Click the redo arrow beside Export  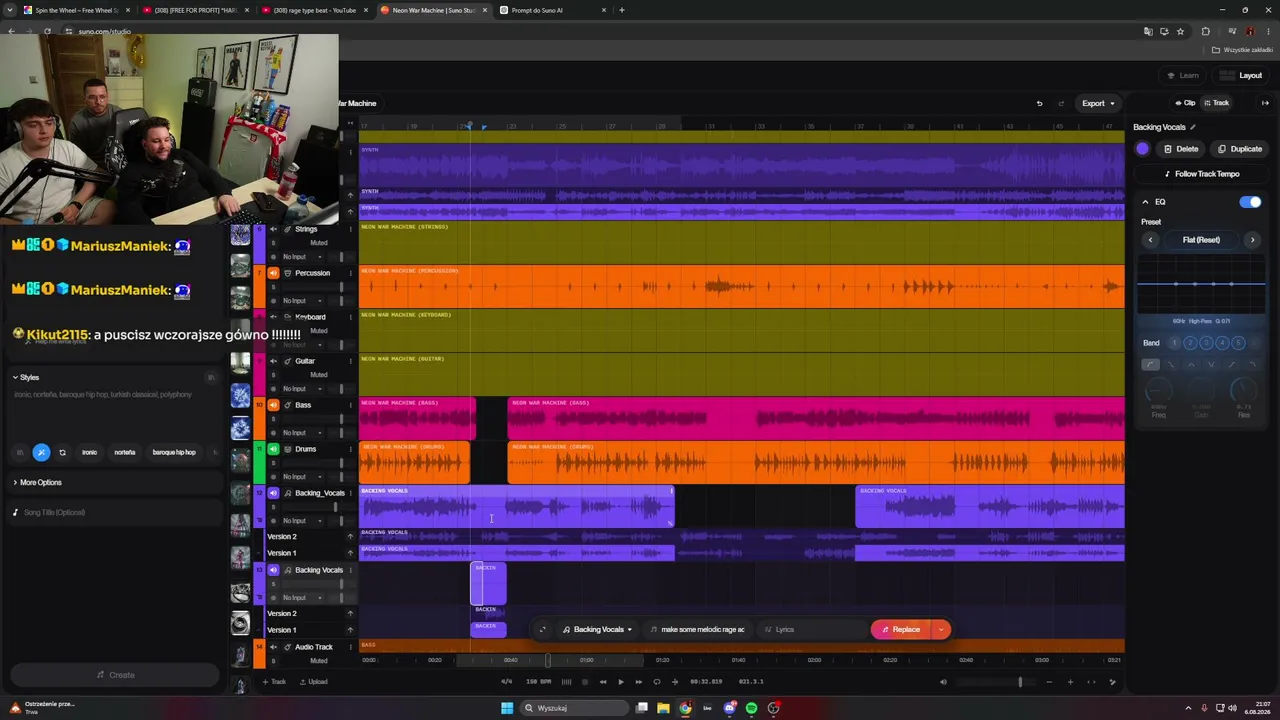(1061, 103)
